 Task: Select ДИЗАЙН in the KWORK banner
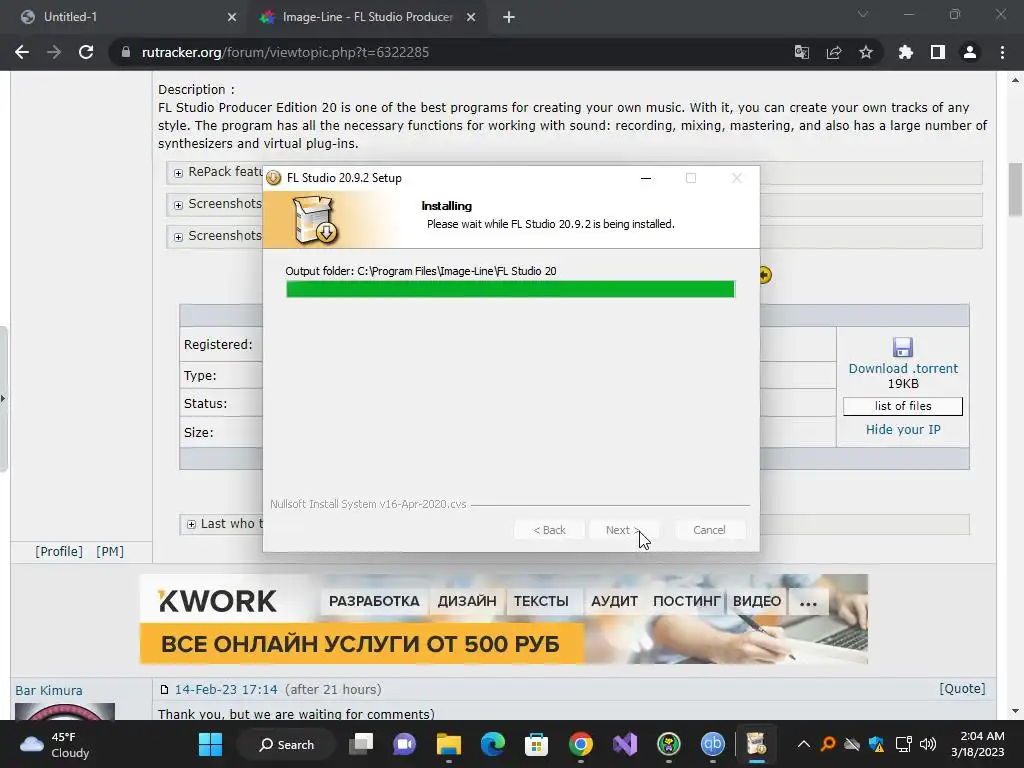coord(467,601)
